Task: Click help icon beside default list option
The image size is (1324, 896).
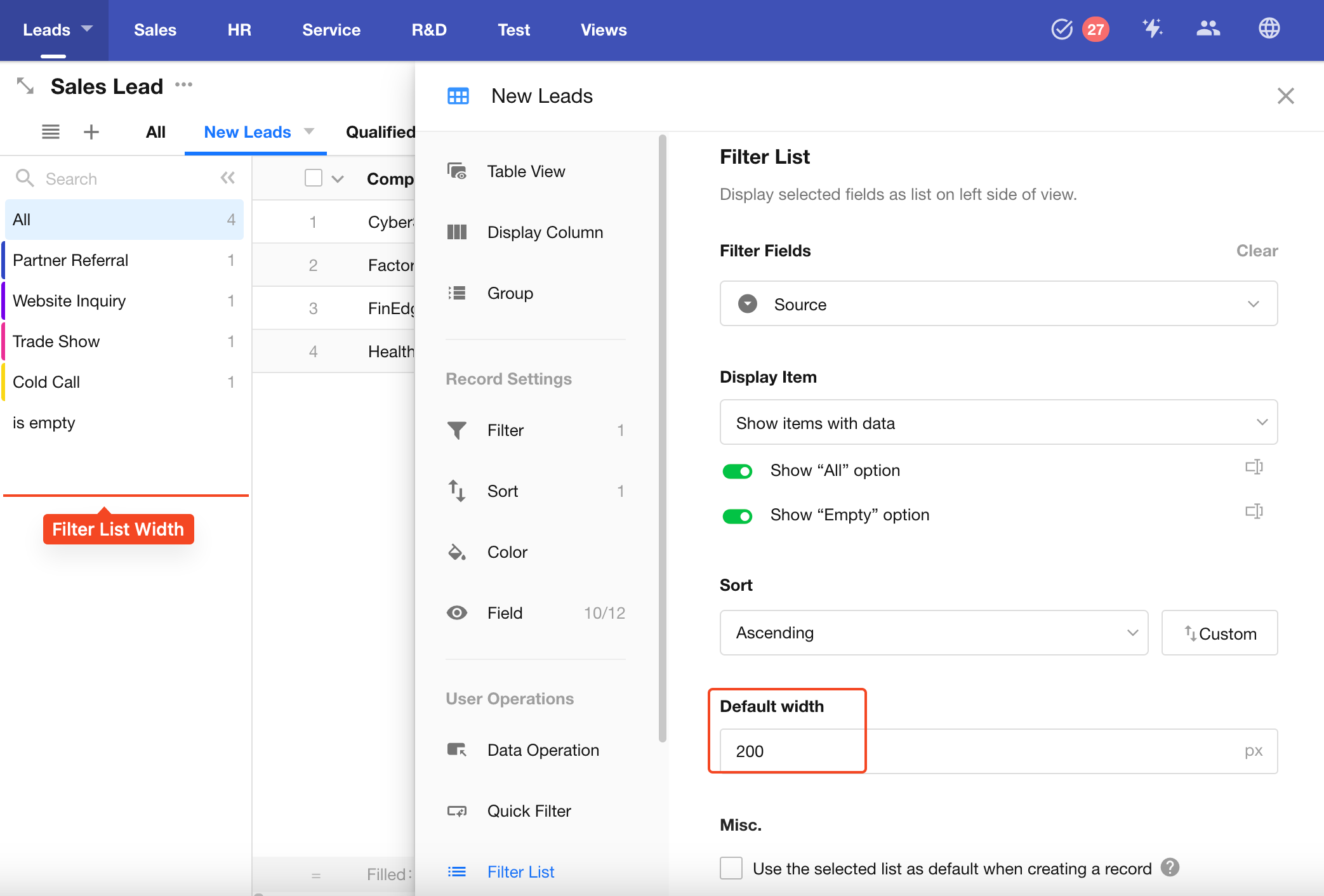Action: pos(1170,867)
